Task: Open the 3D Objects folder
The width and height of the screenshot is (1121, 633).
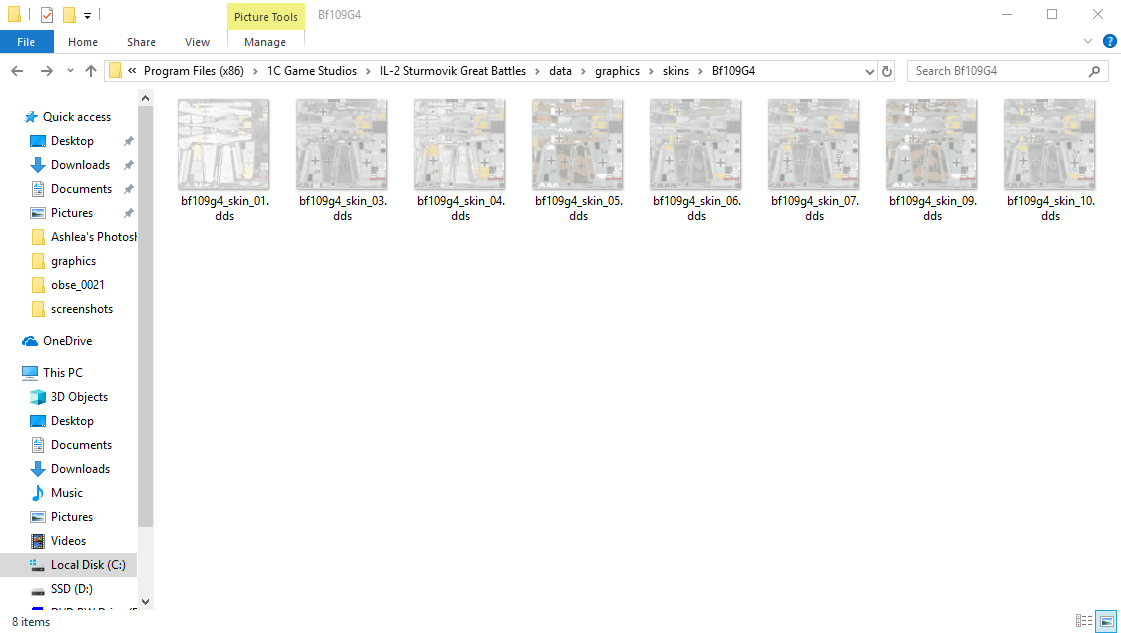Action: (79, 397)
